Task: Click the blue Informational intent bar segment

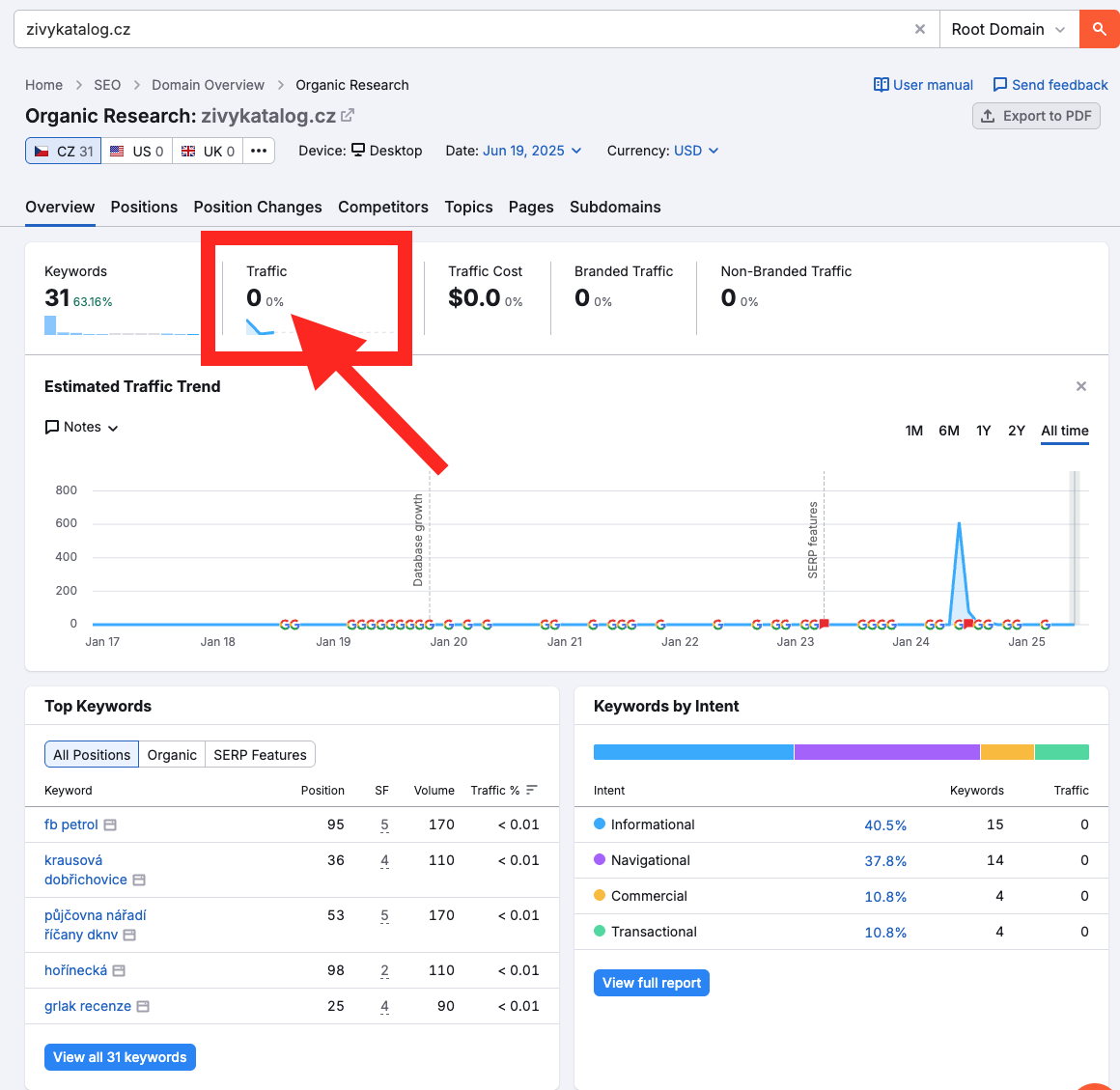Action: click(693, 752)
